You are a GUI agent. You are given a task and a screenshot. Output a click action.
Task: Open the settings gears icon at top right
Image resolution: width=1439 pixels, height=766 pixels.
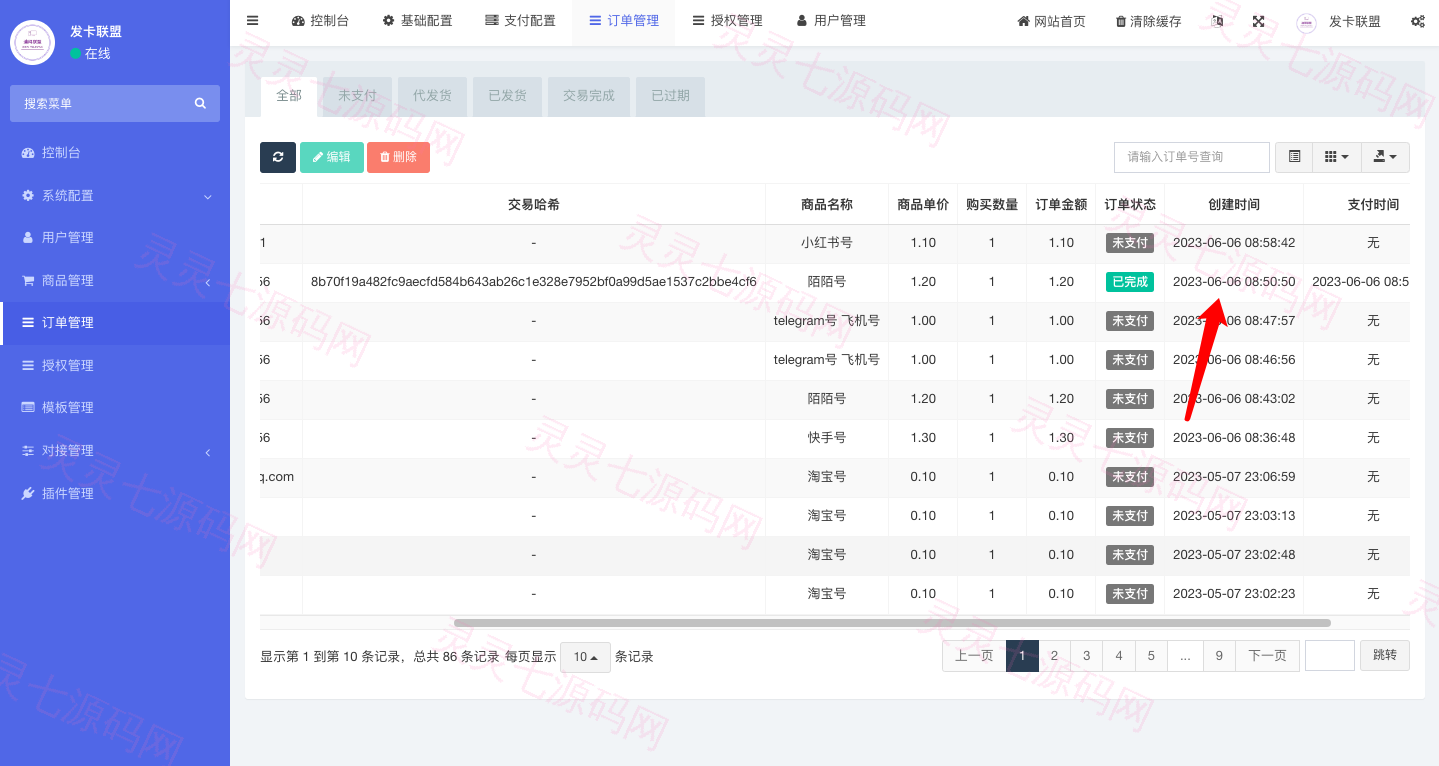tap(1417, 21)
